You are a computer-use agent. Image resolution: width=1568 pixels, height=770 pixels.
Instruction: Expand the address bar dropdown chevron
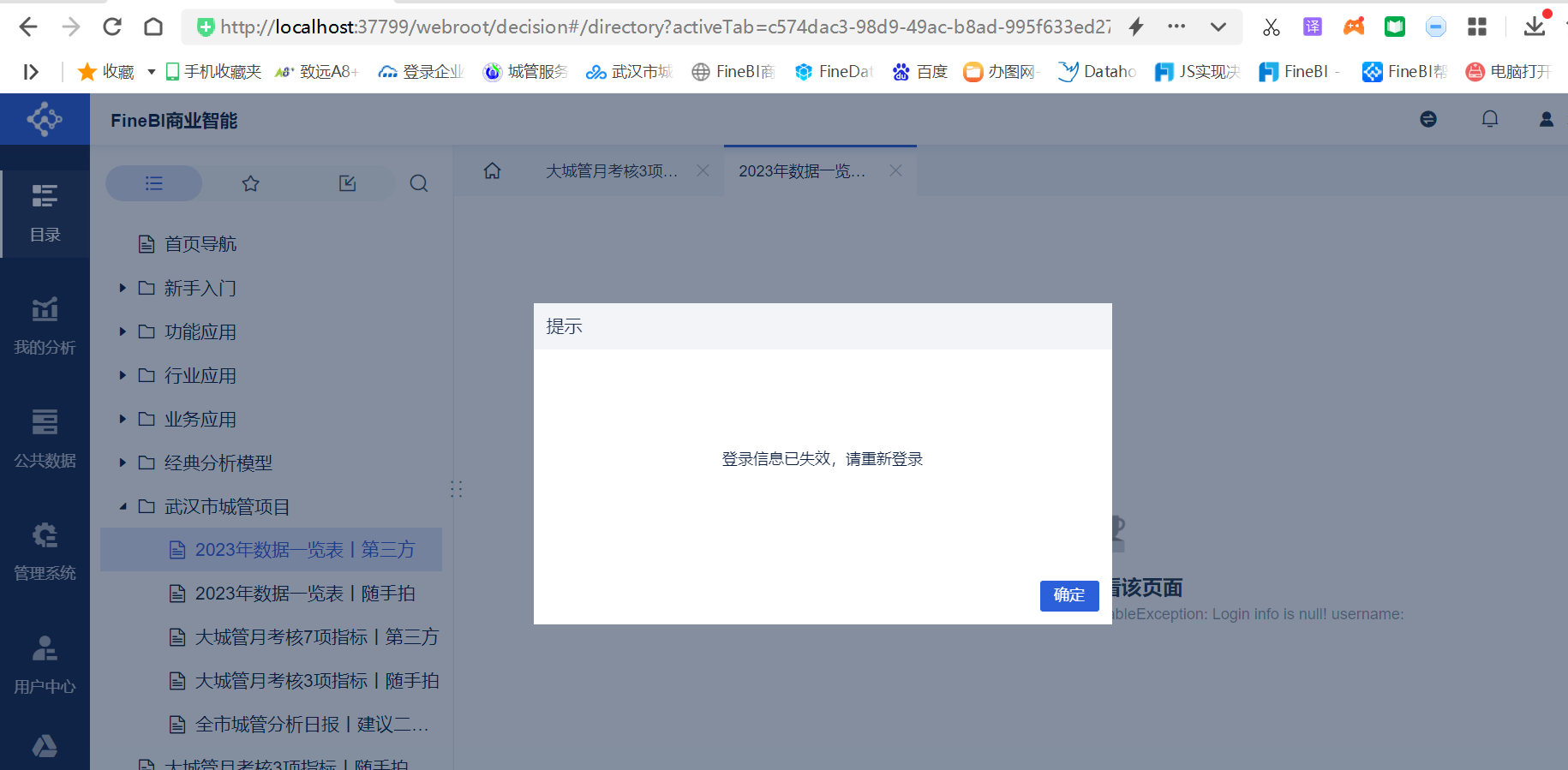coord(1218,27)
